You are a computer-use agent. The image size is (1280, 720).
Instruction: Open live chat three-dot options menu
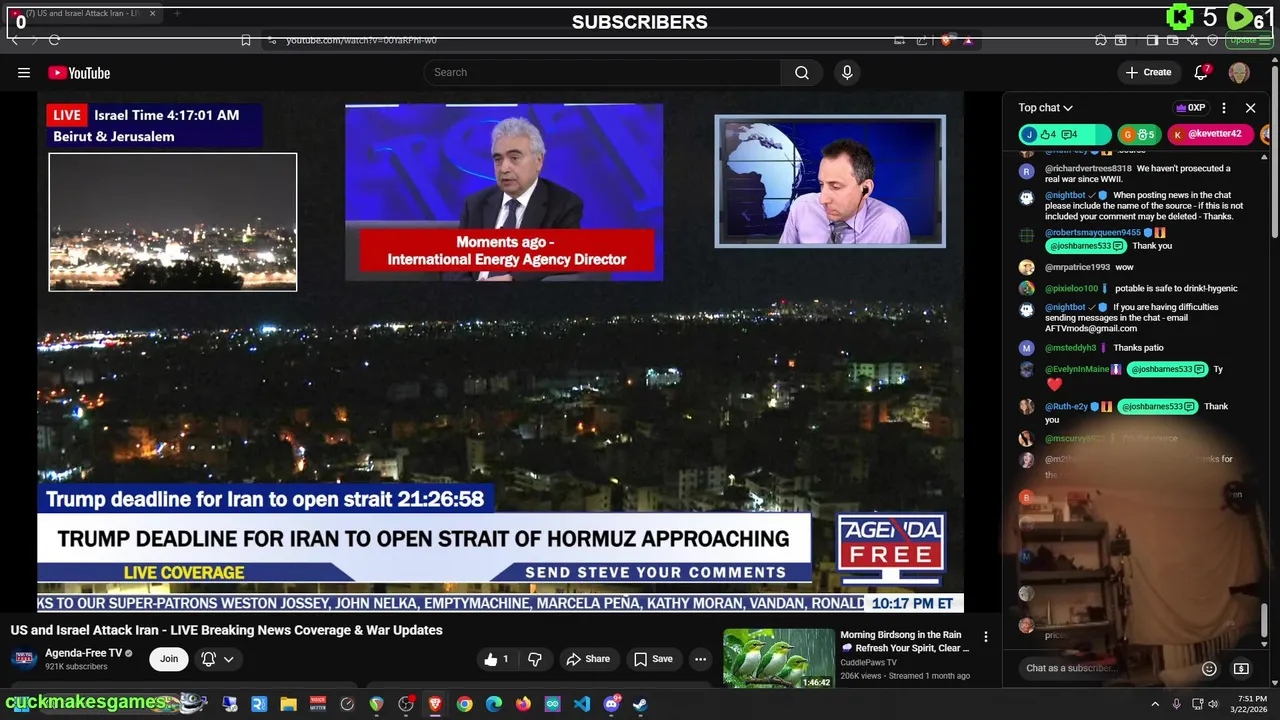coord(1224,108)
